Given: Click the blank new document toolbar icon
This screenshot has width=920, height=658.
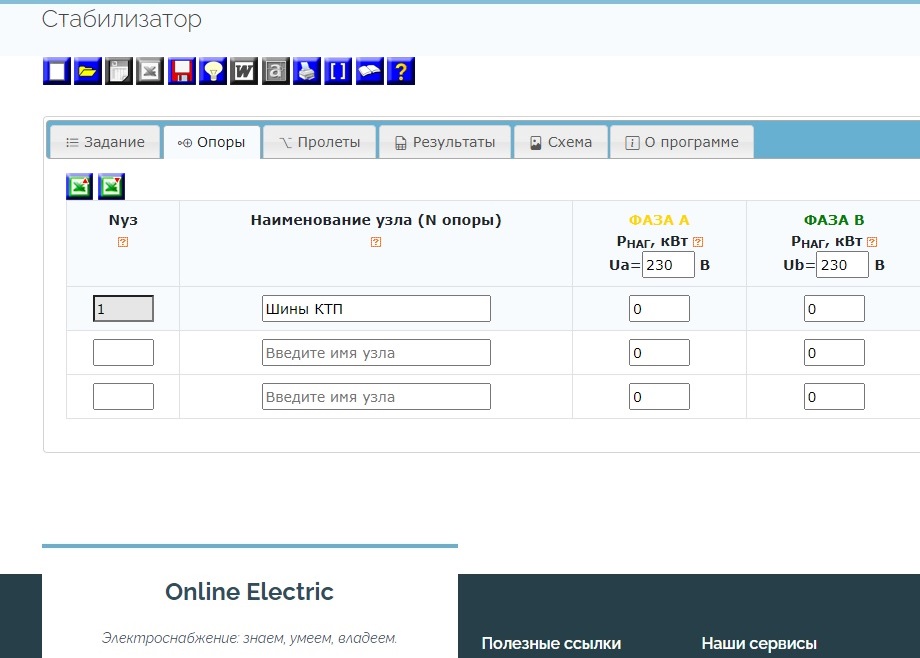Looking at the screenshot, I should [57, 71].
